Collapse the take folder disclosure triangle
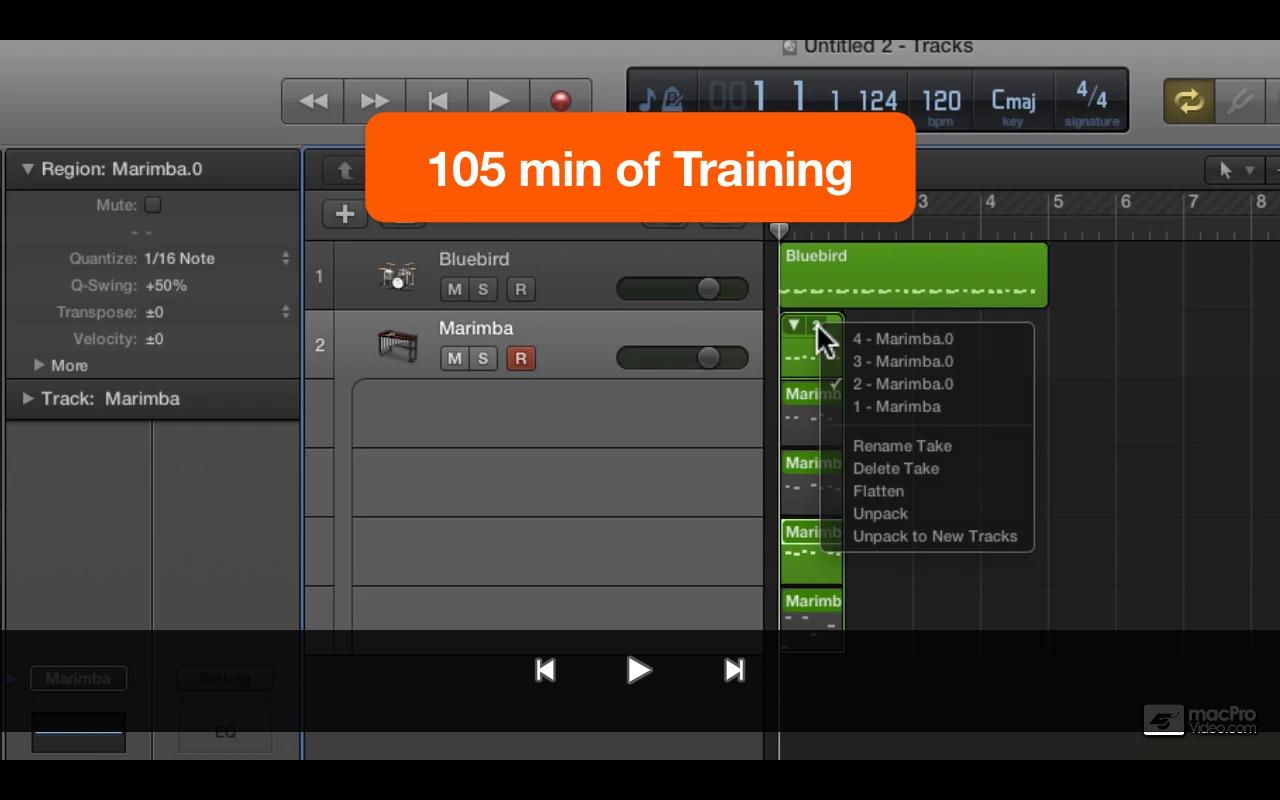Screen dimensions: 1280x800 [794, 325]
